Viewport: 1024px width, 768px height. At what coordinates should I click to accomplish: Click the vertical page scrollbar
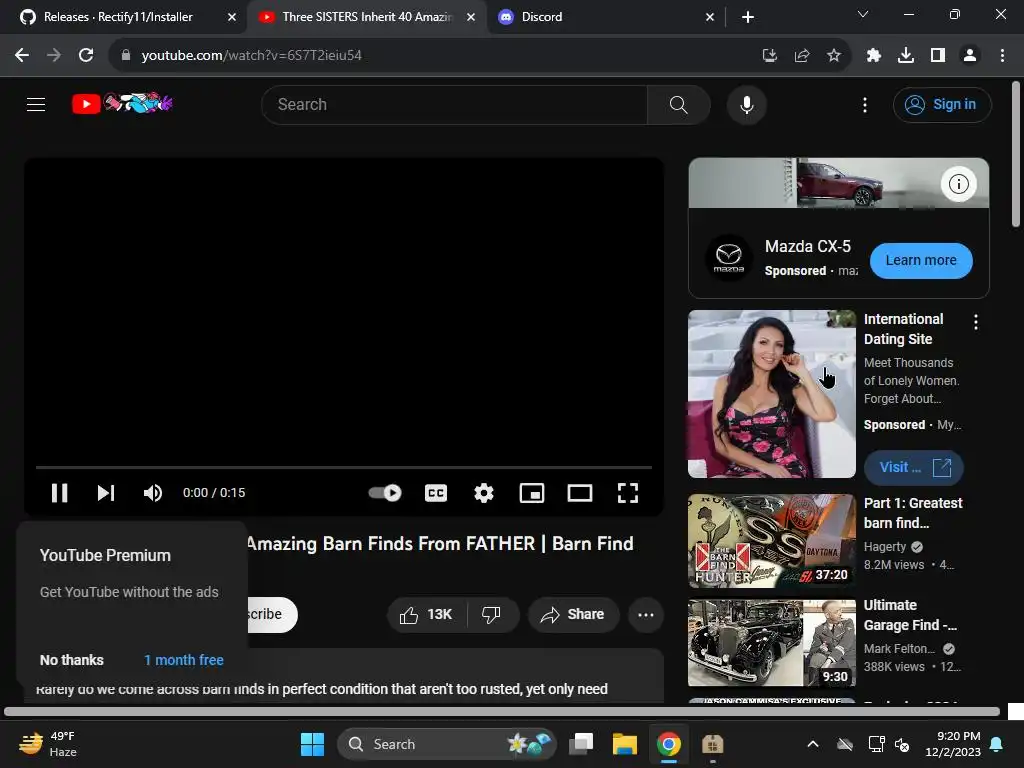pyautogui.click(x=1015, y=154)
